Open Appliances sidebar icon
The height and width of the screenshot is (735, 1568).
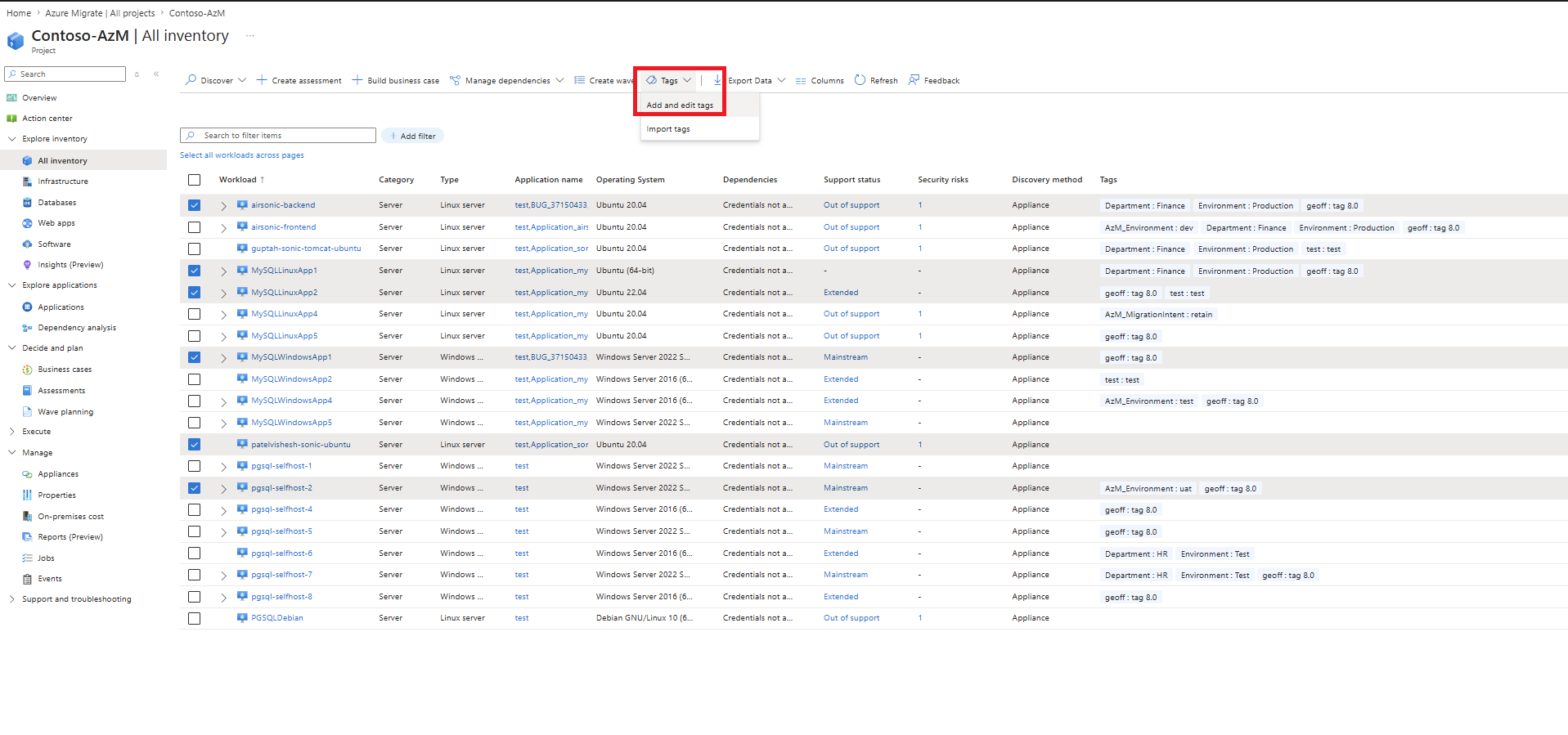point(27,474)
